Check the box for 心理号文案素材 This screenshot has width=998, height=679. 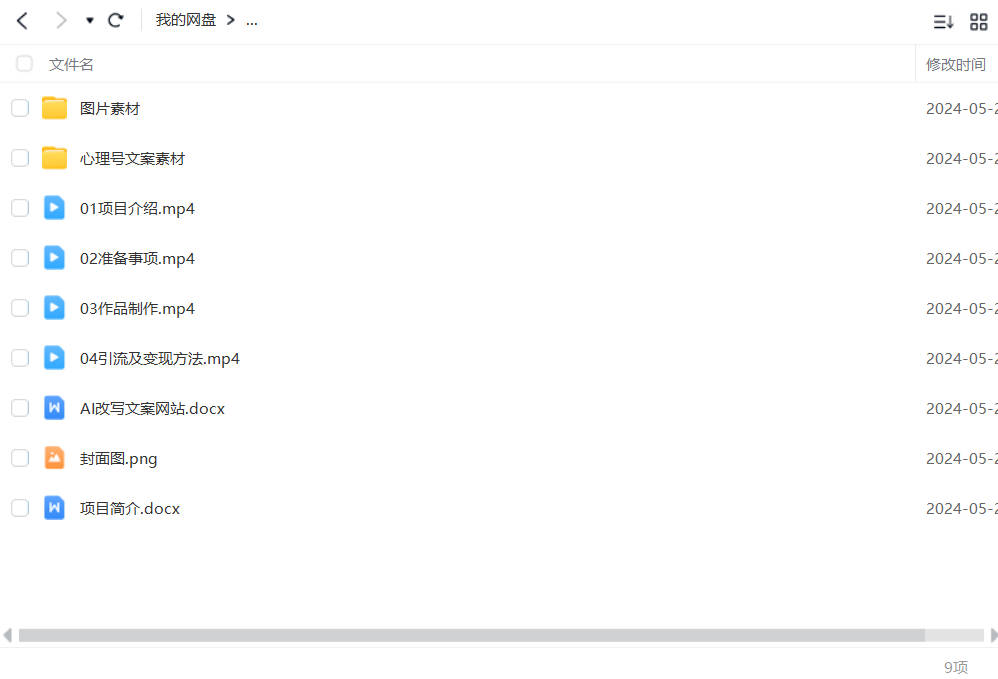pyautogui.click(x=20, y=158)
